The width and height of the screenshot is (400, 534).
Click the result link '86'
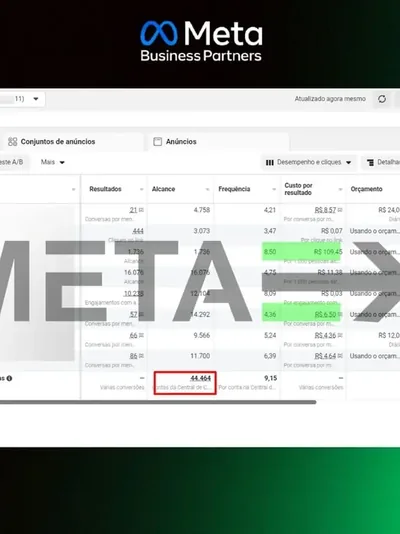pos(133,356)
